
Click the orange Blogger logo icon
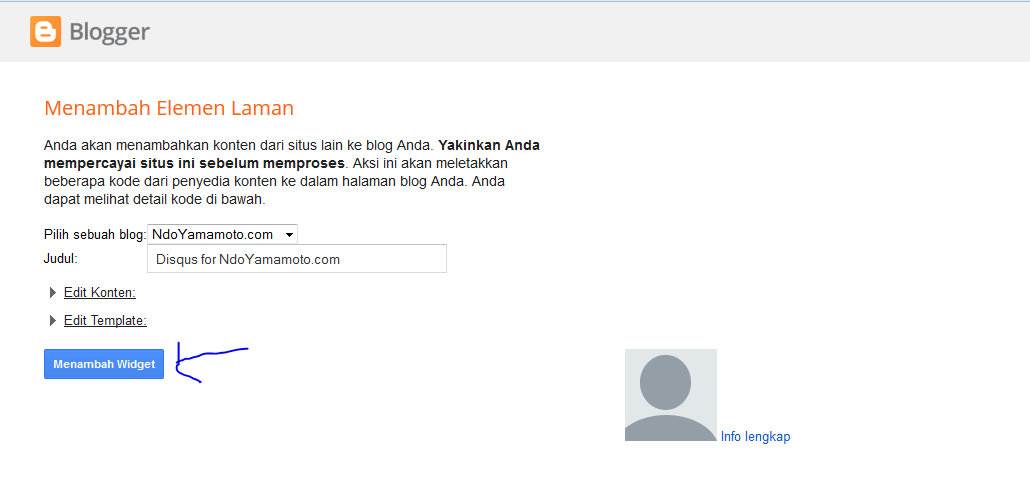(45, 32)
